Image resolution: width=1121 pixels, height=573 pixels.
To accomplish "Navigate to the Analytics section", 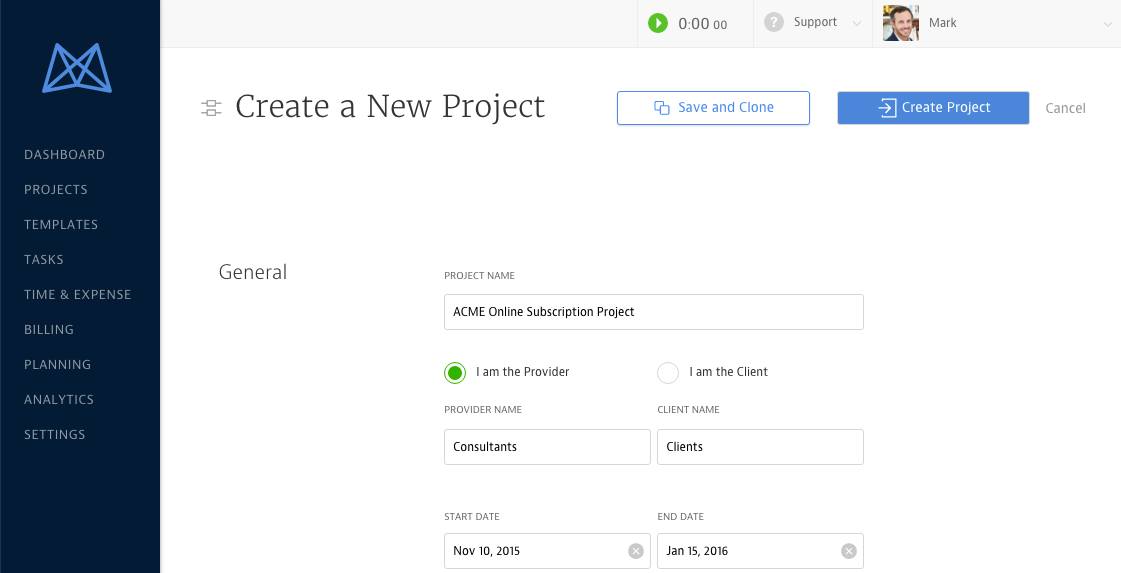I will click(59, 400).
